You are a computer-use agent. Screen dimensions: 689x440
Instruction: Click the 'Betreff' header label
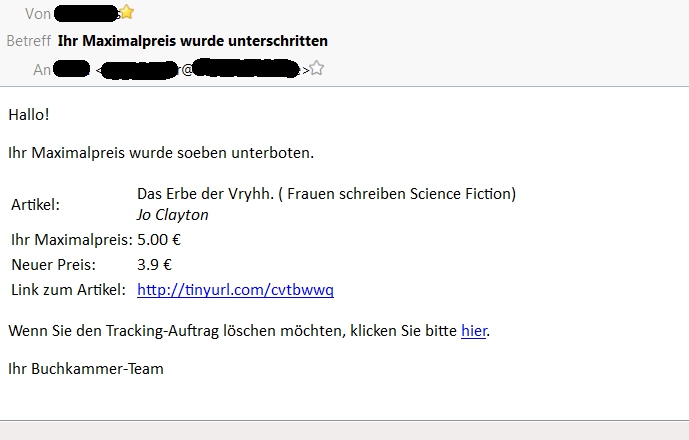click(28, 41)
